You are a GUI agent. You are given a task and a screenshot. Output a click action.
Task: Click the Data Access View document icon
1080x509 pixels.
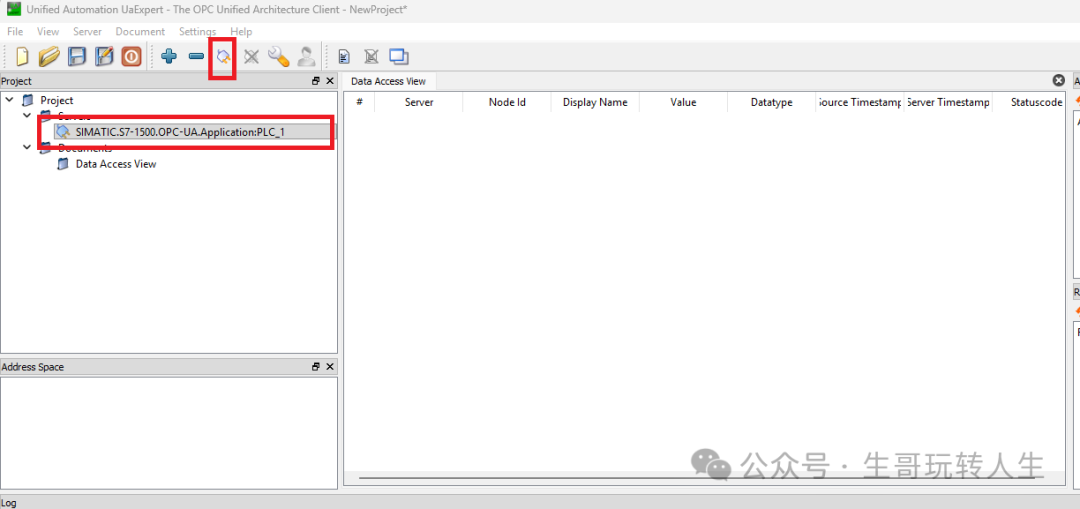tap(63, 164)
